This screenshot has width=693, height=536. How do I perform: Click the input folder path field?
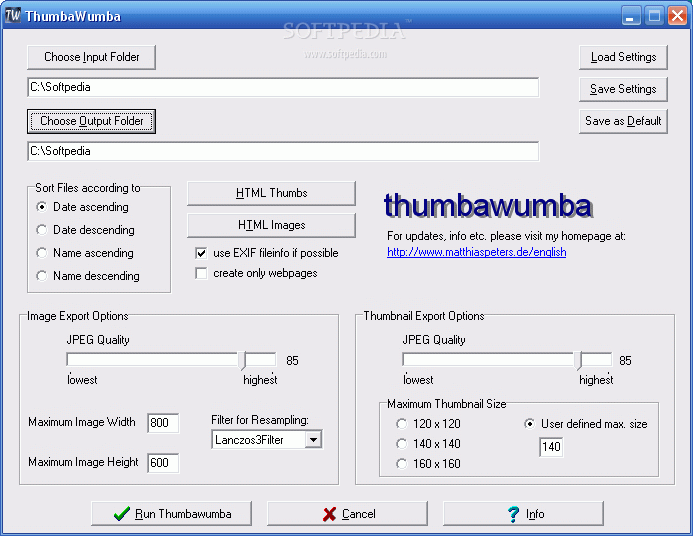coord(283,87)
